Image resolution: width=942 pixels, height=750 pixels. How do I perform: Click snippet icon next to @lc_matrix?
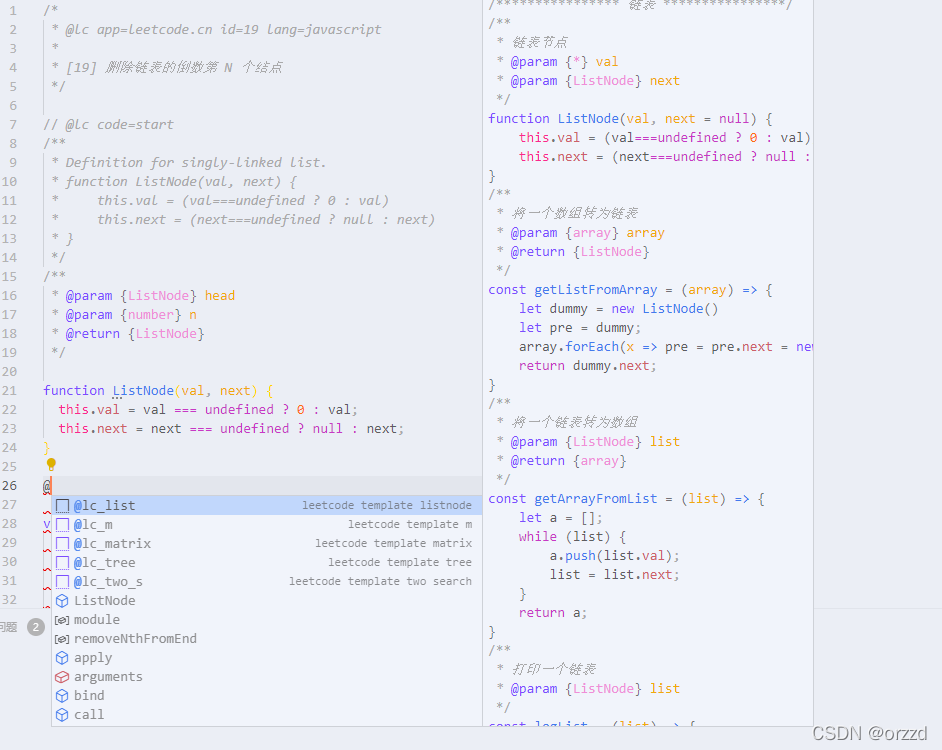(62, 543)
